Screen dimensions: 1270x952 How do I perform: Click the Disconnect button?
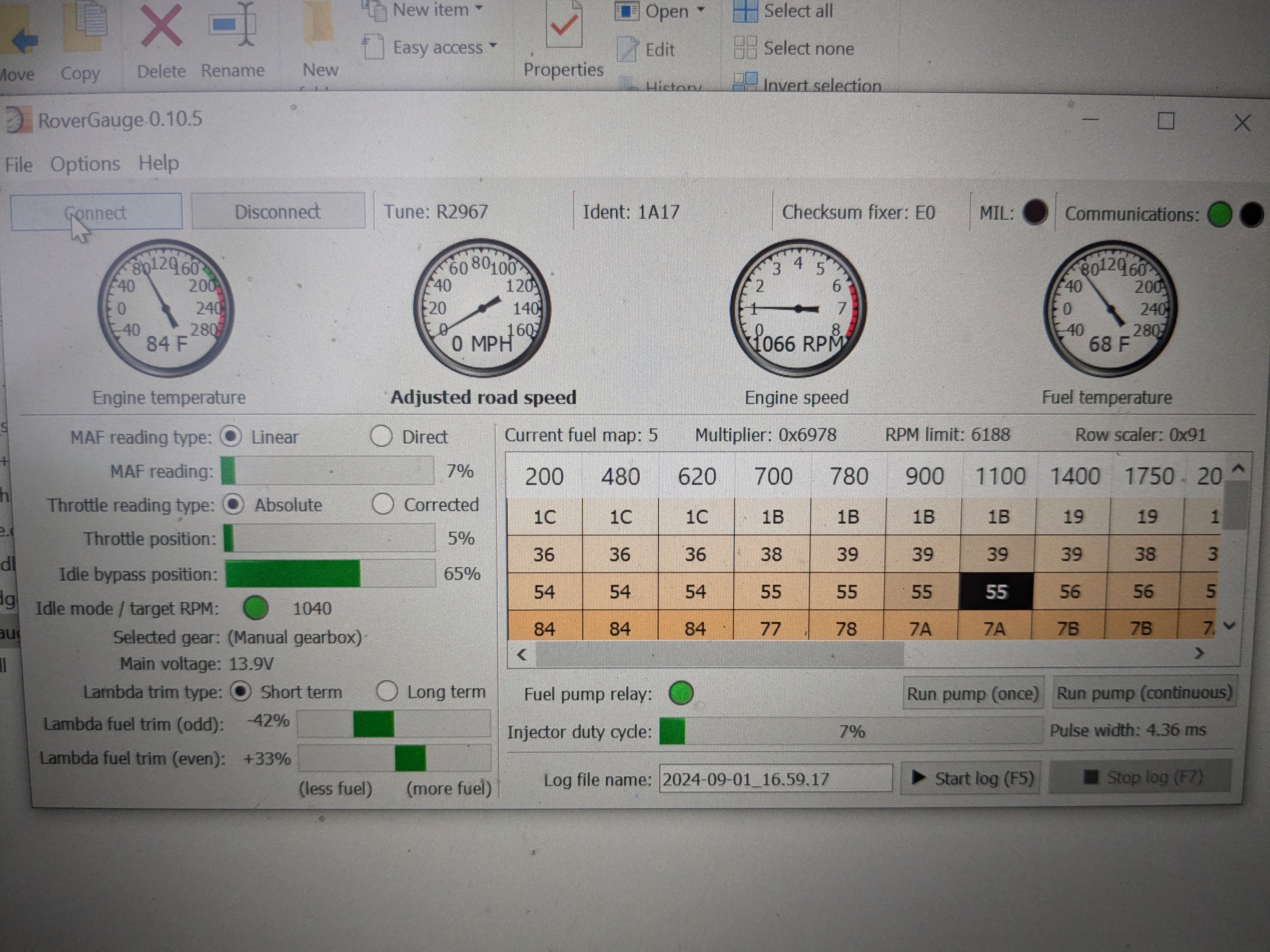[278, 212]
